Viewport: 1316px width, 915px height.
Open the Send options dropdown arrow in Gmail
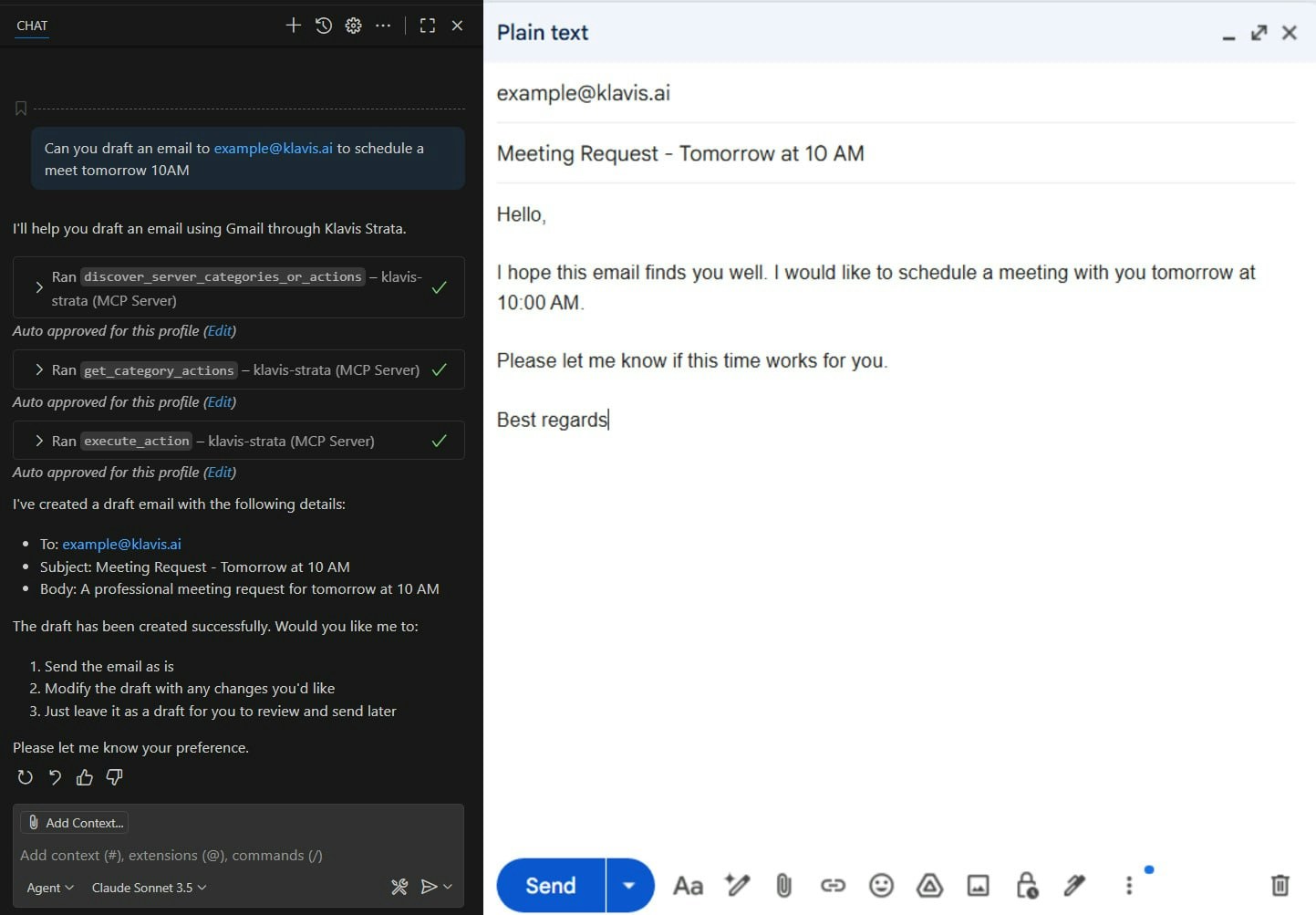click(x=629, y=885)
